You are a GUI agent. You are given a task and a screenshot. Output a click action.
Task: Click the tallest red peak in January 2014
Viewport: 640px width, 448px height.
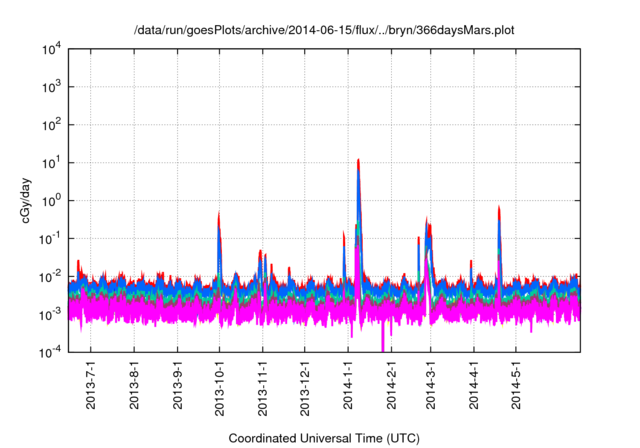[x=358, y=161]
